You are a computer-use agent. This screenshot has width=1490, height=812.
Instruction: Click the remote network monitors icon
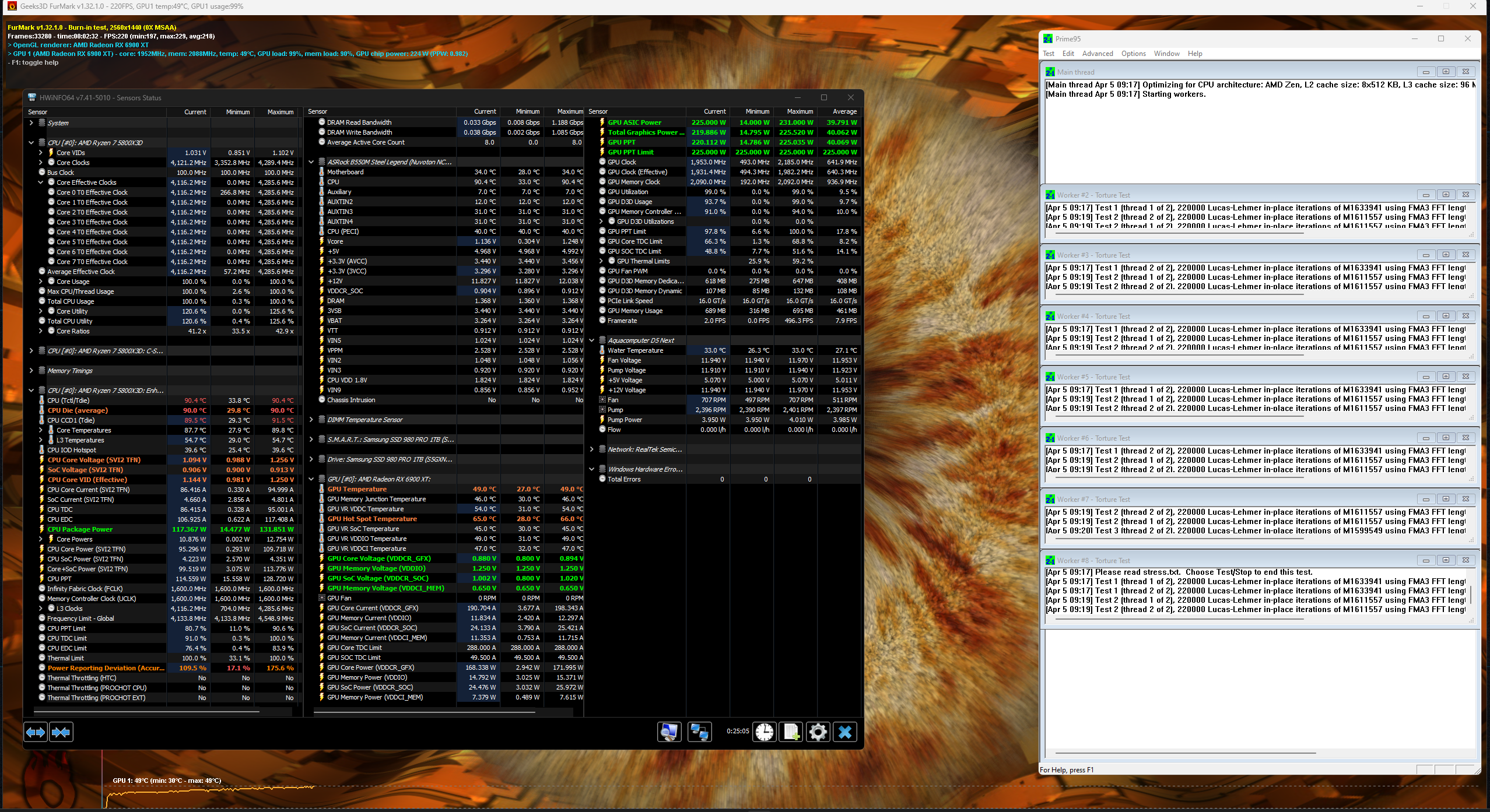click(699, 732)
